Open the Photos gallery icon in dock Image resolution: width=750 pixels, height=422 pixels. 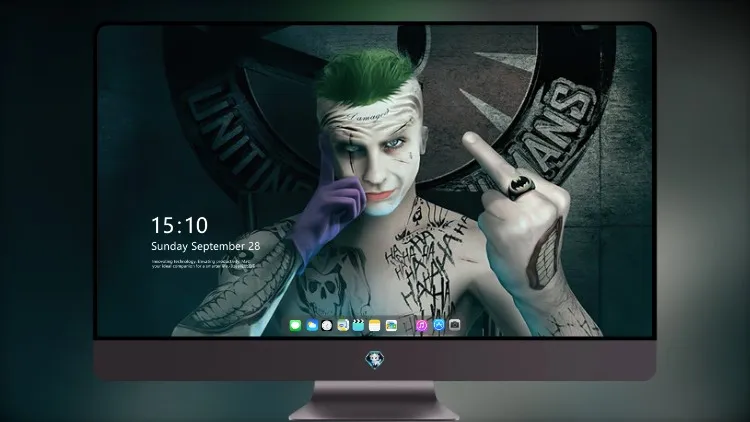(x=391, y=326)
